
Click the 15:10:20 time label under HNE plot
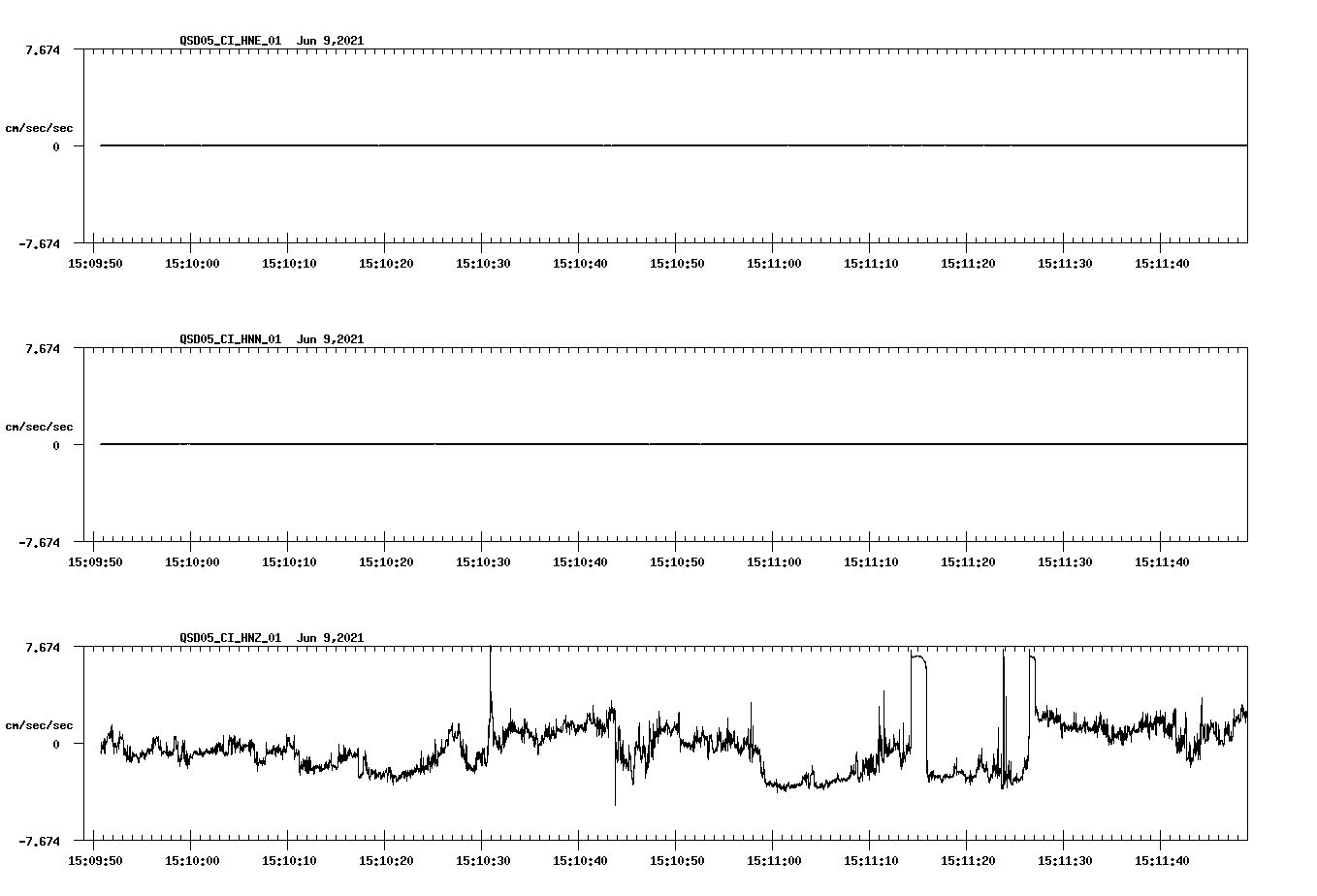pos(386,263)
